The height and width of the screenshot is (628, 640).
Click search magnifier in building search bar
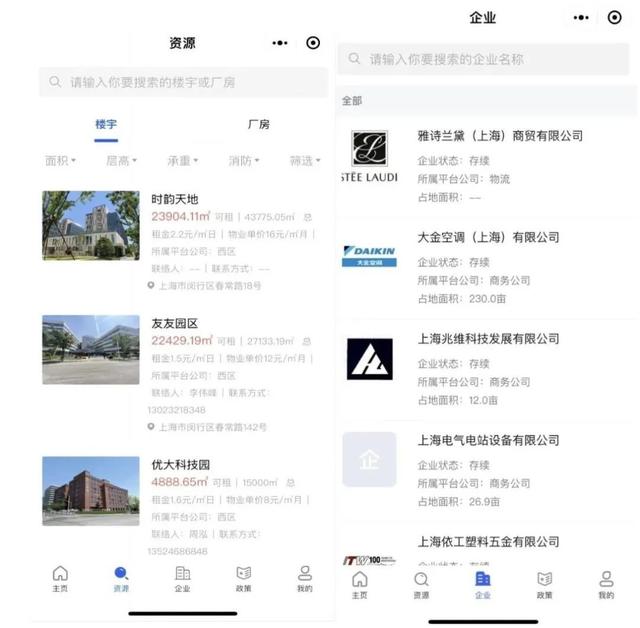55,82
